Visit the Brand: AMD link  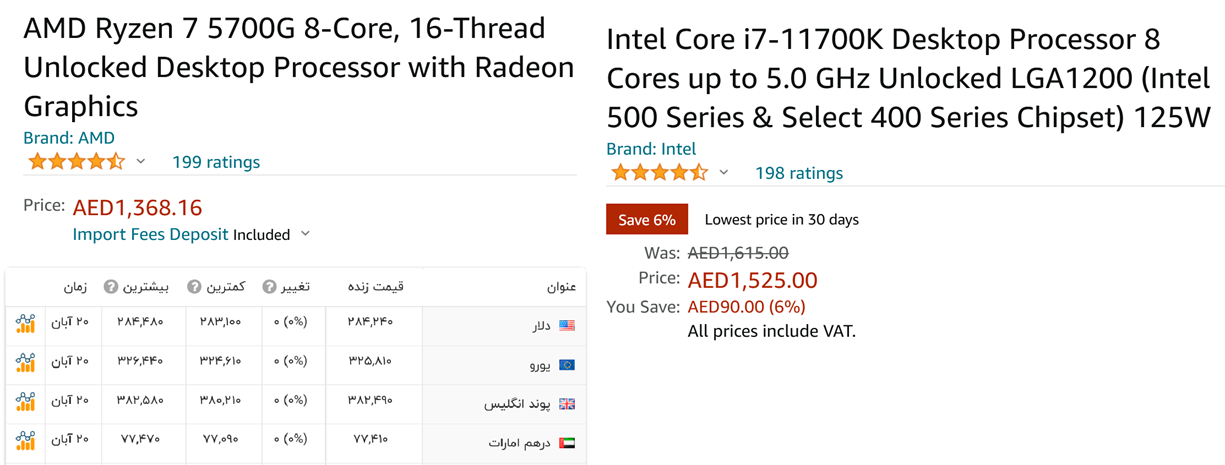click(69, 138)
